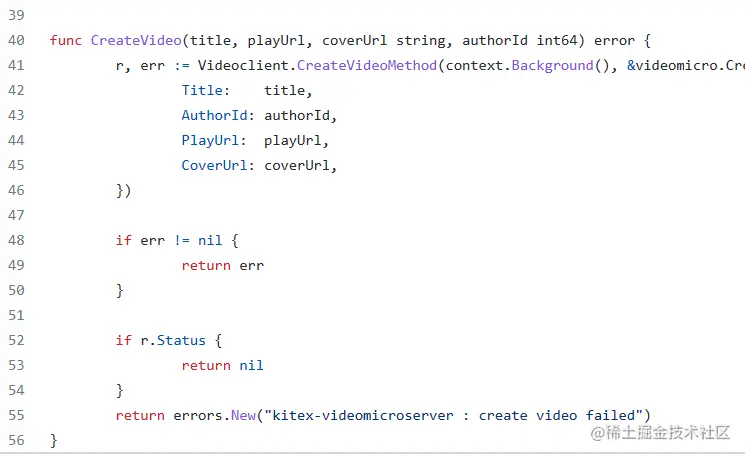The image size is (745, 456).
Task: Click line number 39
Action: click(16, 15)
